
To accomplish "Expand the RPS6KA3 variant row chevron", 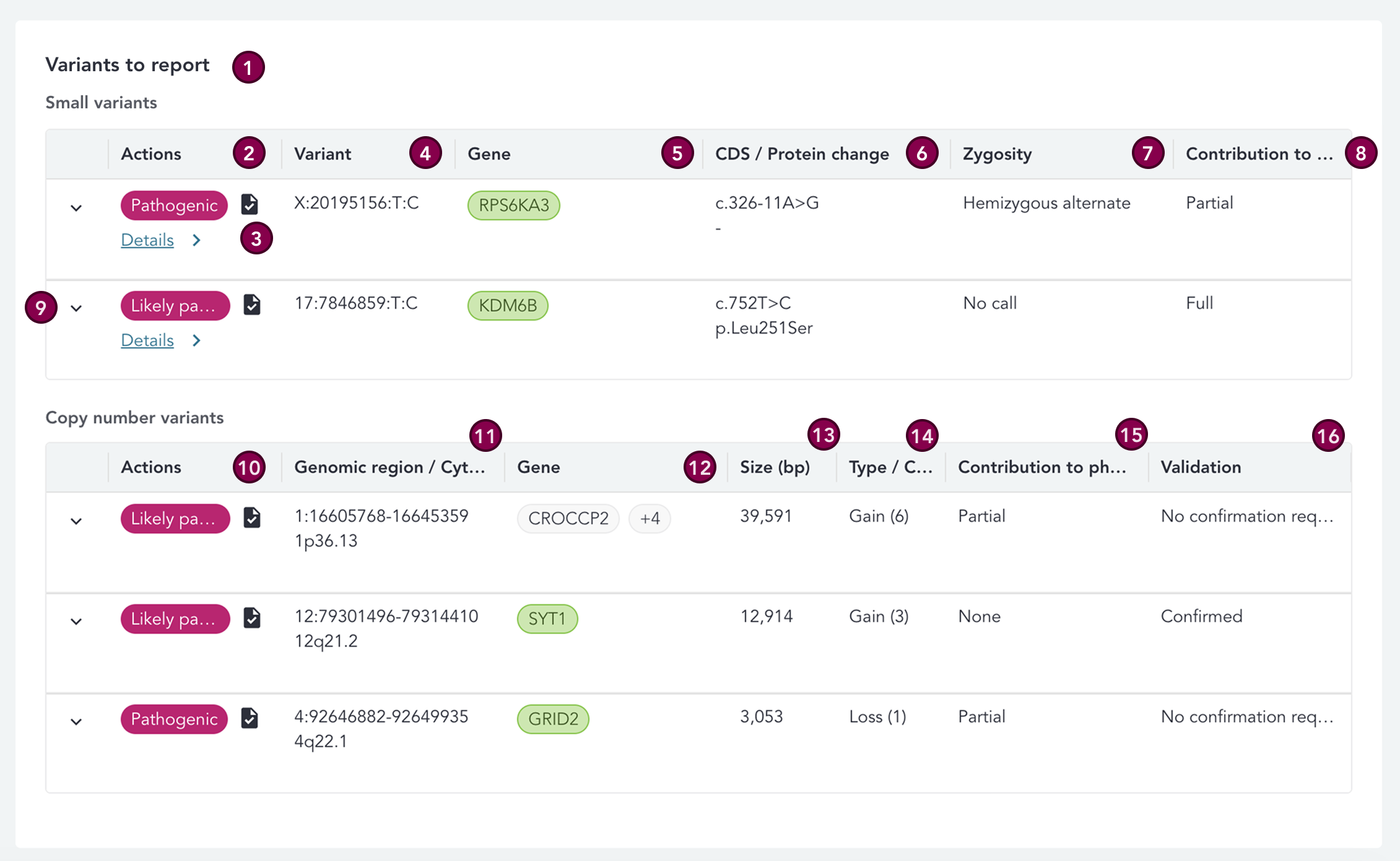I will [76, 208].
